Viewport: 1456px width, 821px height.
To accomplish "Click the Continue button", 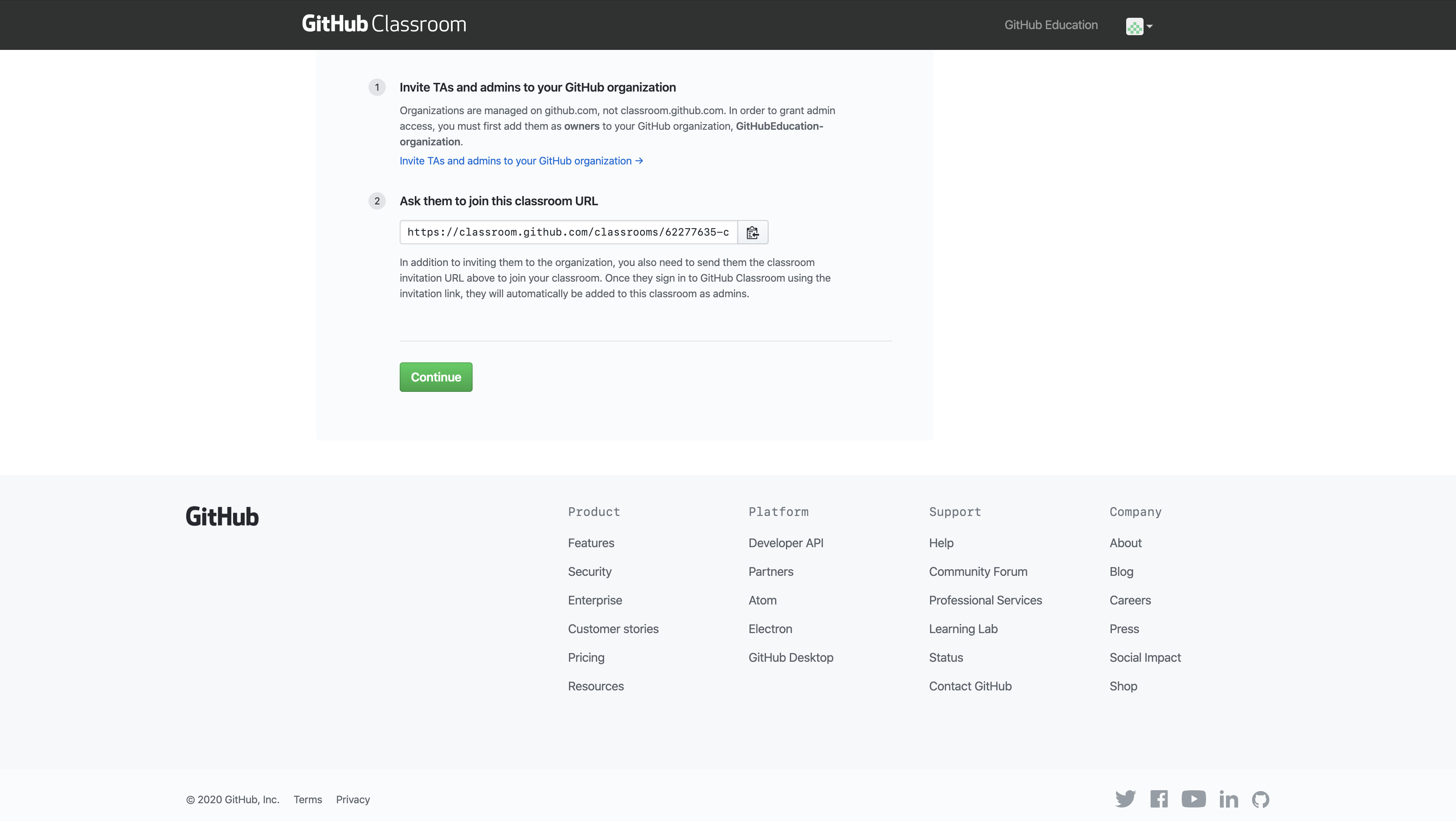I will [435, 377].
